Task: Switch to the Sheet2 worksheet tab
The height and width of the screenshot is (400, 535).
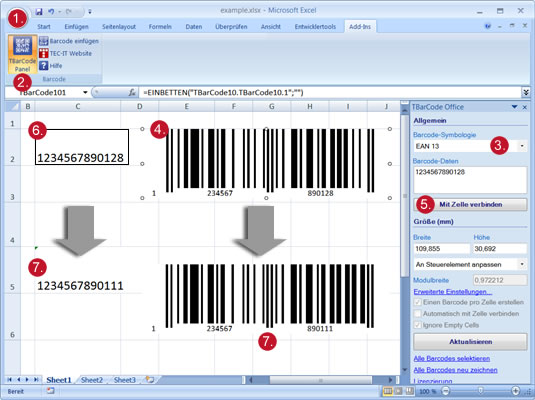Action: click(x=92, y=380)
